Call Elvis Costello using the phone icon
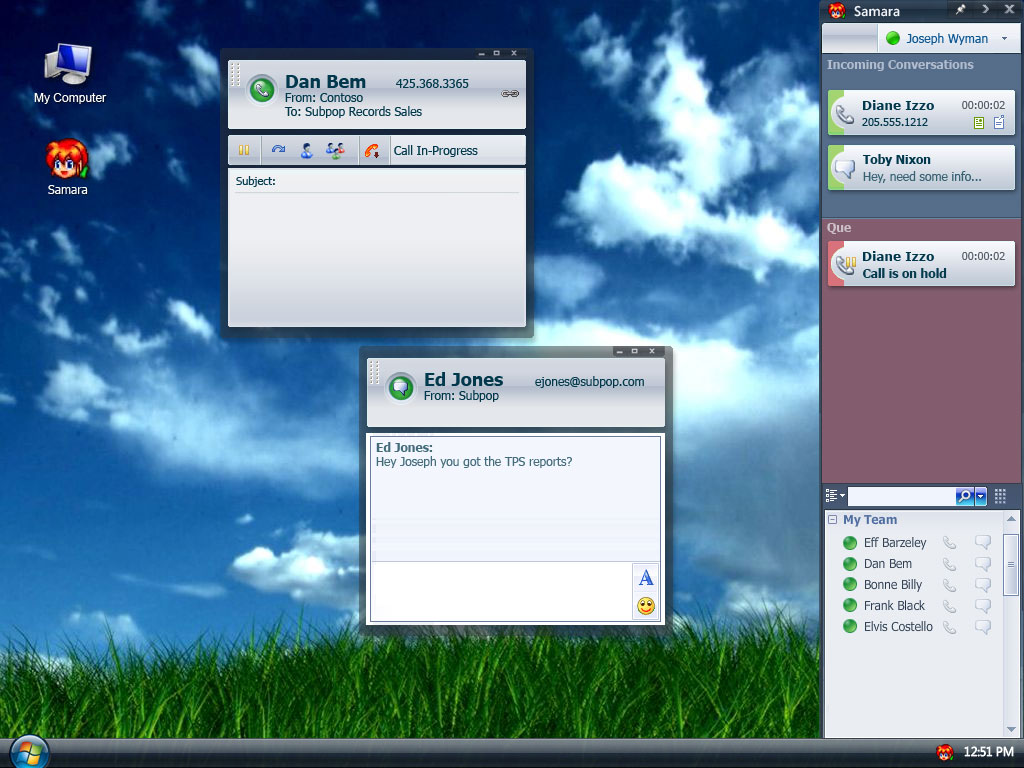This screenshot has width=1024, height=768. [x=950, y=626]
